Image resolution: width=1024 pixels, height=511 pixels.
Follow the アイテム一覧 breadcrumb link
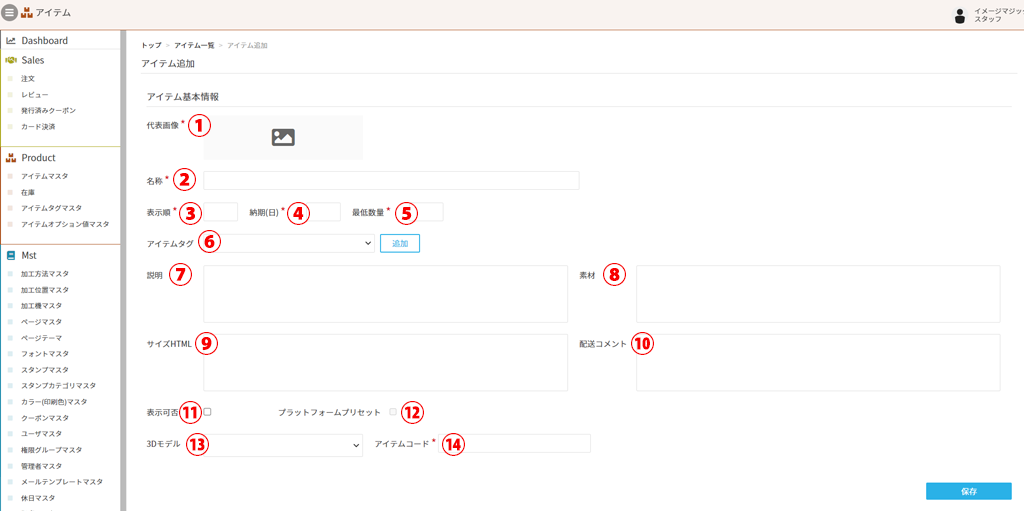coord(194,45)
